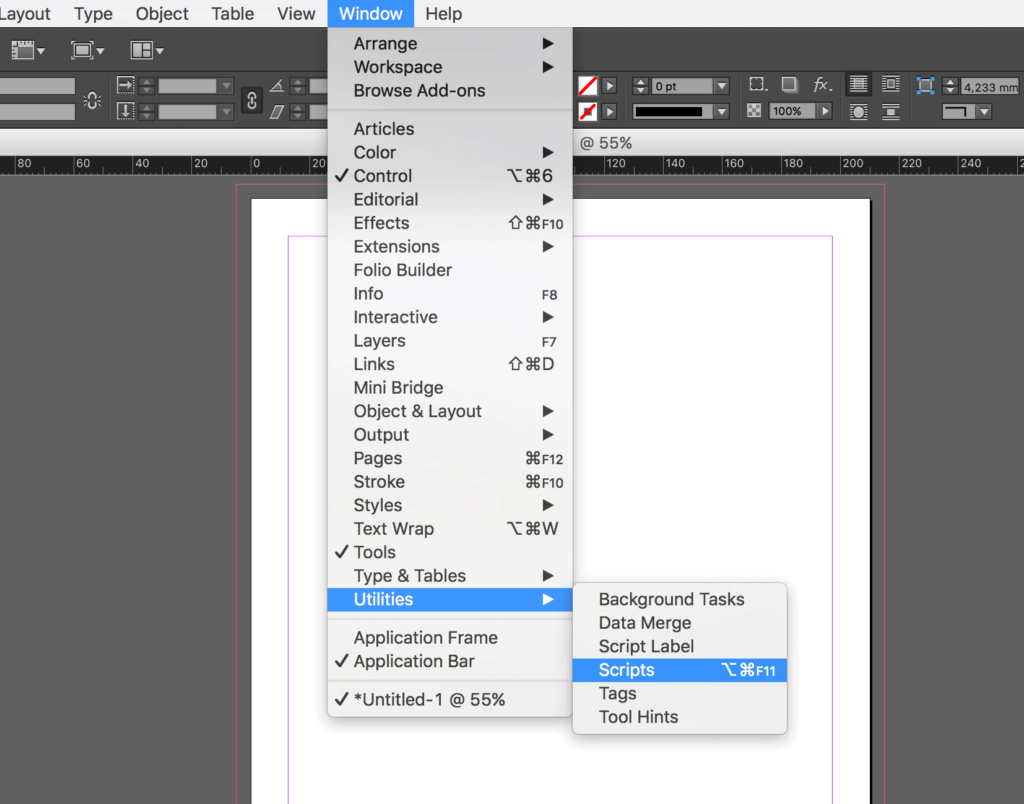The image size is (1024, 804).
Task: Open the corner options icon
Action: coord(757,84)
